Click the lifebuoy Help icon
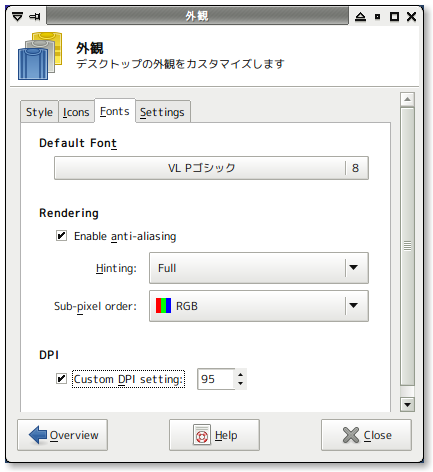433x472 pixels. pos(202,435)
